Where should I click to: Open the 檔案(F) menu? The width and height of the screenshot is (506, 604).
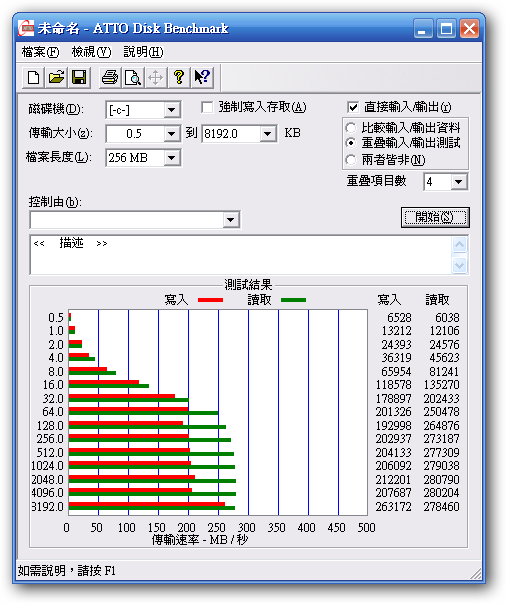click(x=40, y=52)
